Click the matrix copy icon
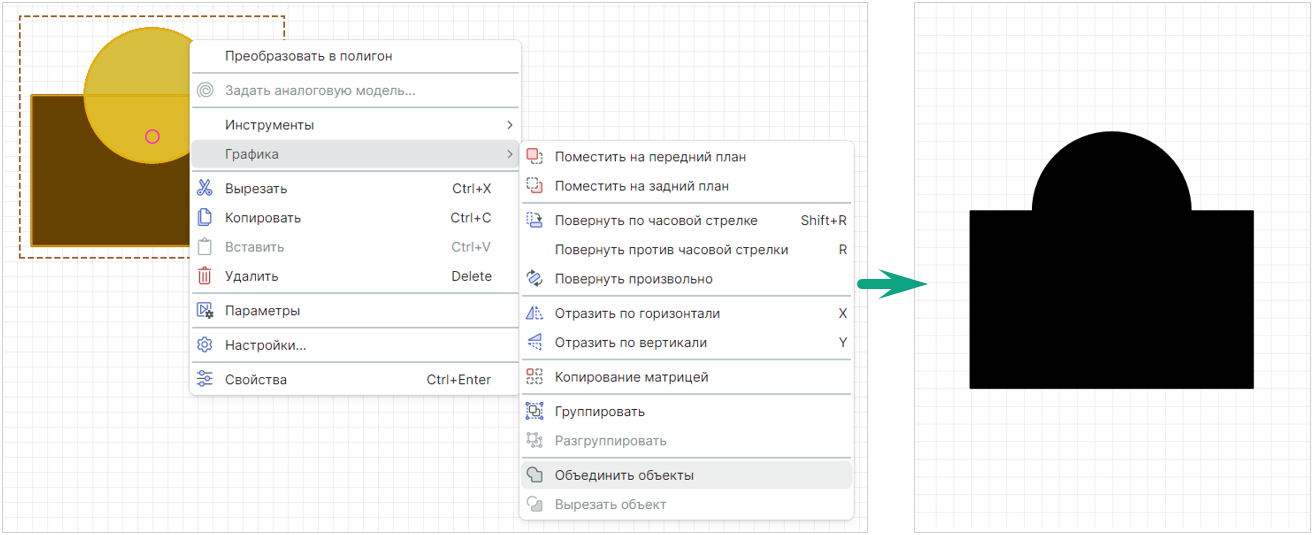Viewport: 1314px width, 535px height. click(534, 377)
